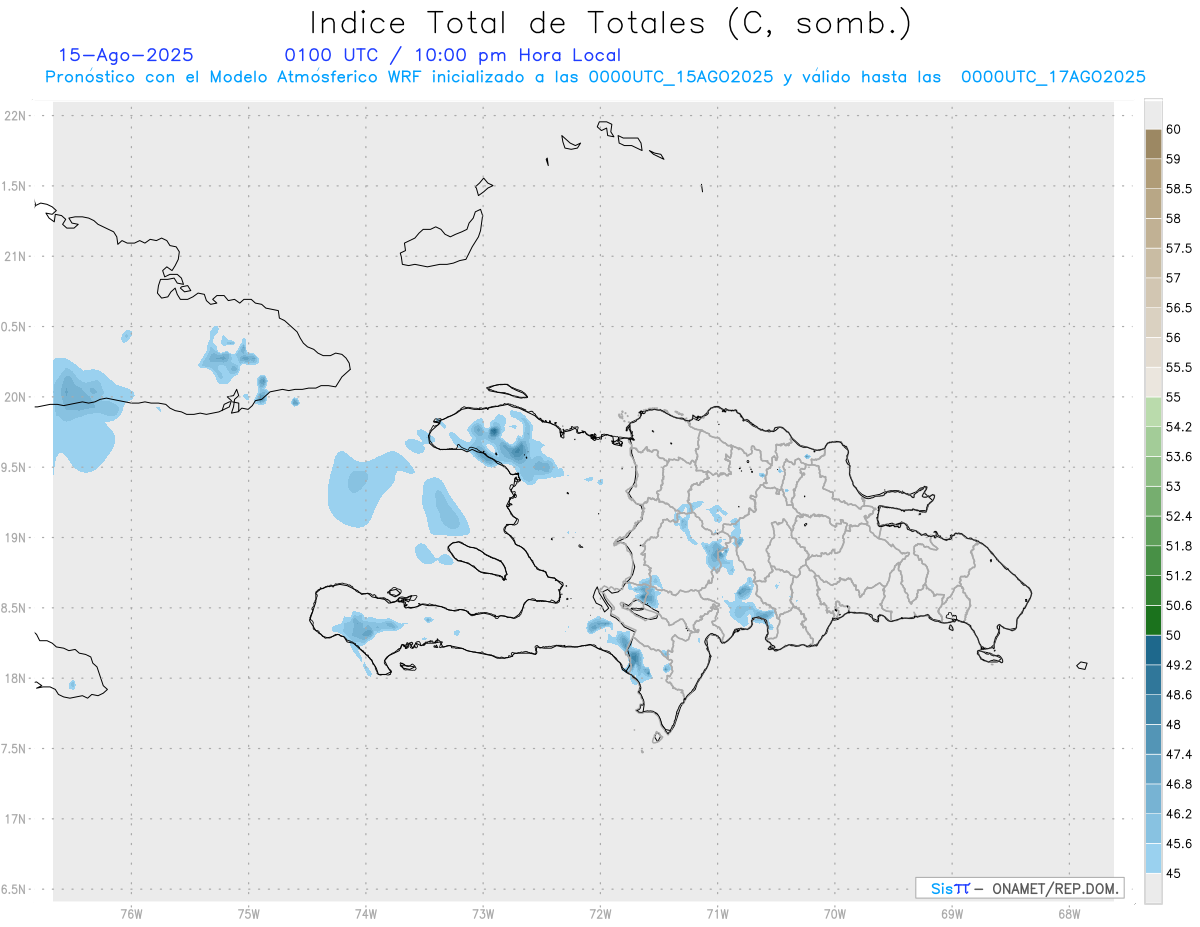Click the dark blue swatch between 49.2 and 50
This screenshot has width=1200, height=927.
pyautogui.click(x=1153, y=650)
